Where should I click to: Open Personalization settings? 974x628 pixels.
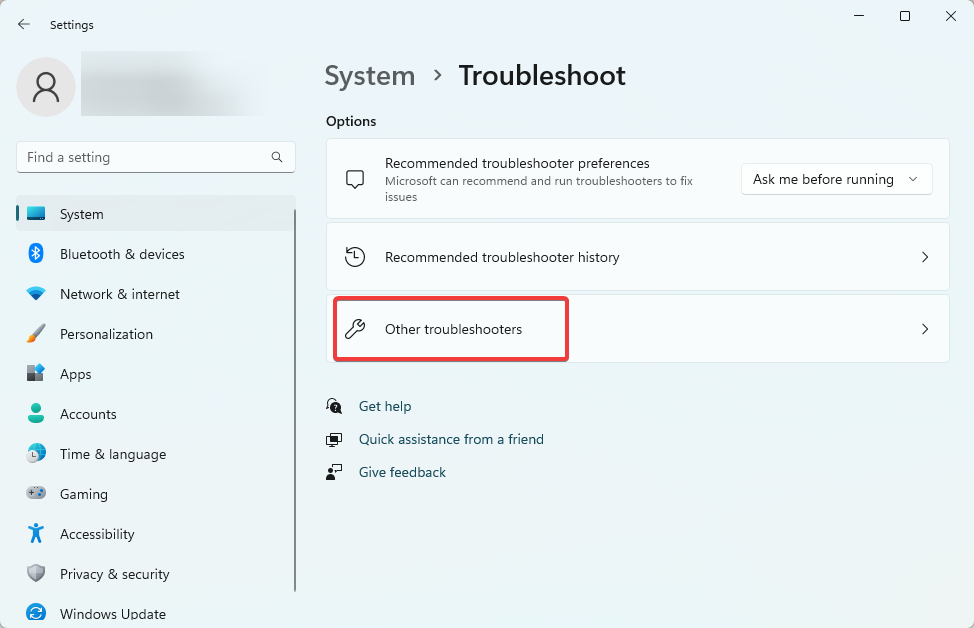click(x=155, y=334)
